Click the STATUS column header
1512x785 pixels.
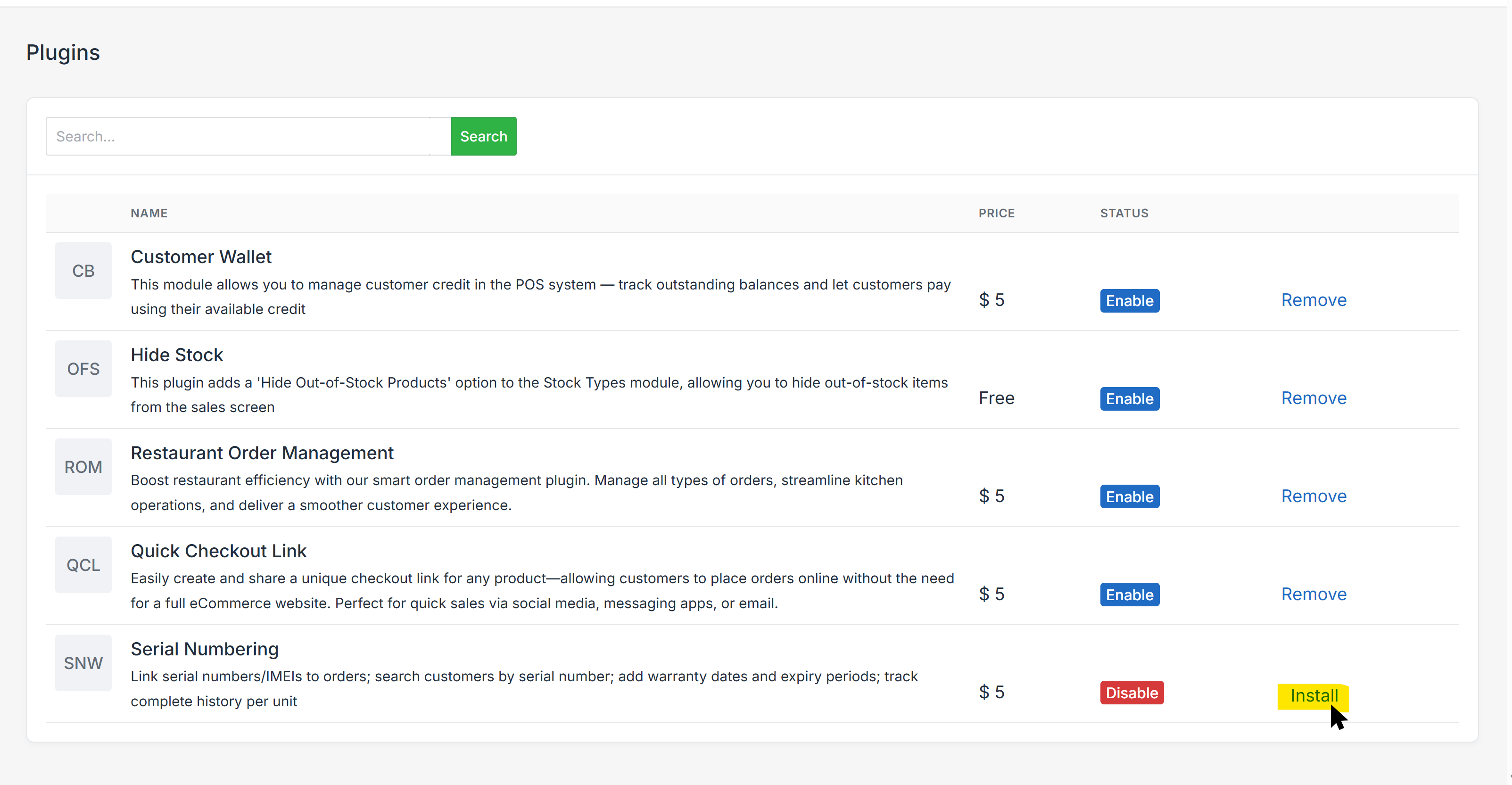[x=1124, y=213]
